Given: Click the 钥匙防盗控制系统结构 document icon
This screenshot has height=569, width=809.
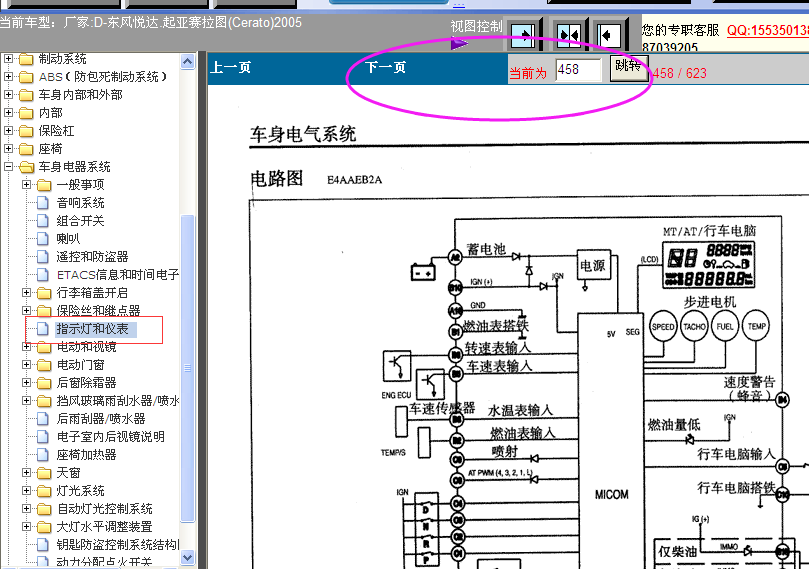Looking at the screenshot, I should pos(43,545).
